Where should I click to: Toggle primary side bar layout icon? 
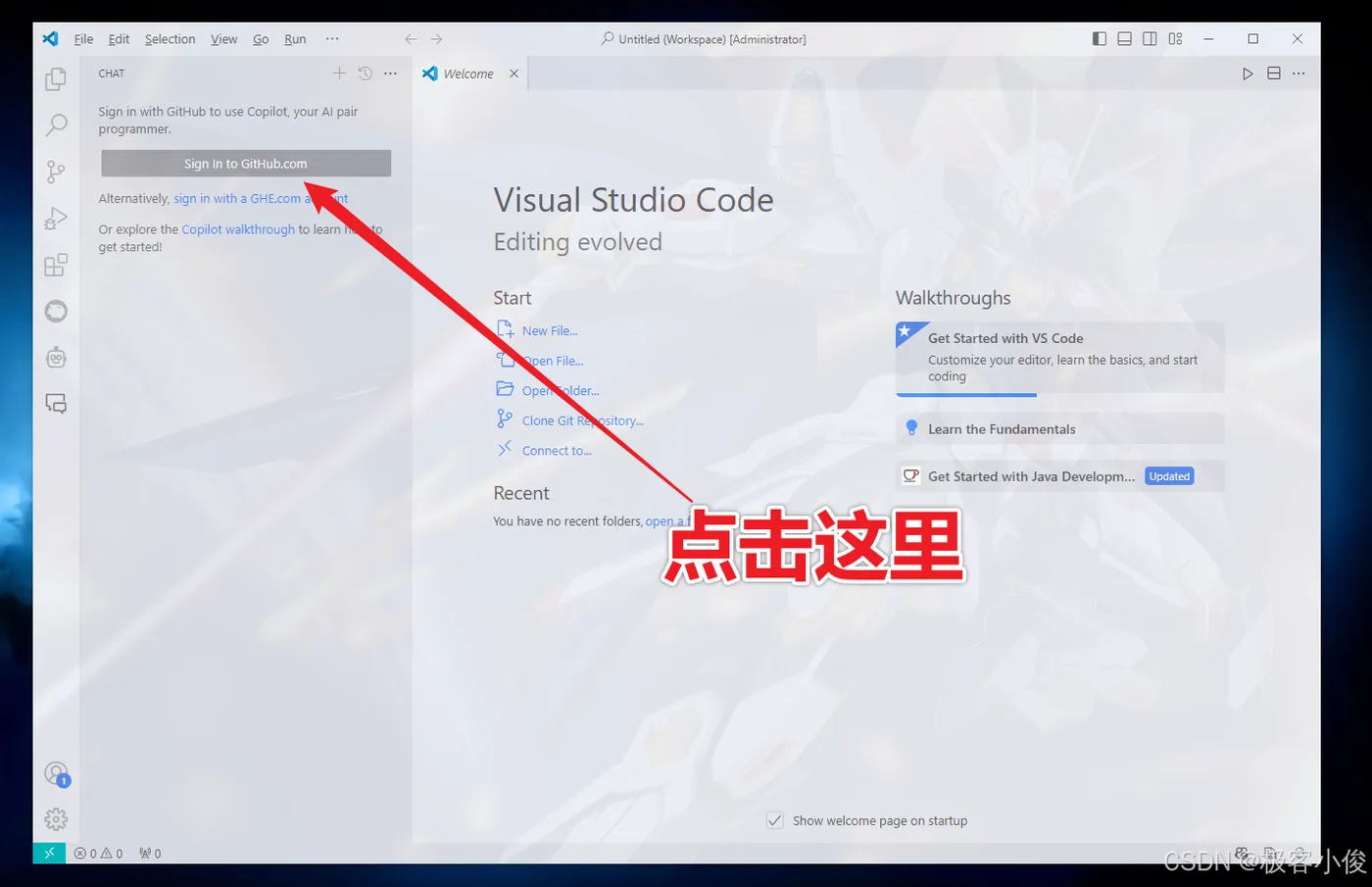coord(1100,39)
